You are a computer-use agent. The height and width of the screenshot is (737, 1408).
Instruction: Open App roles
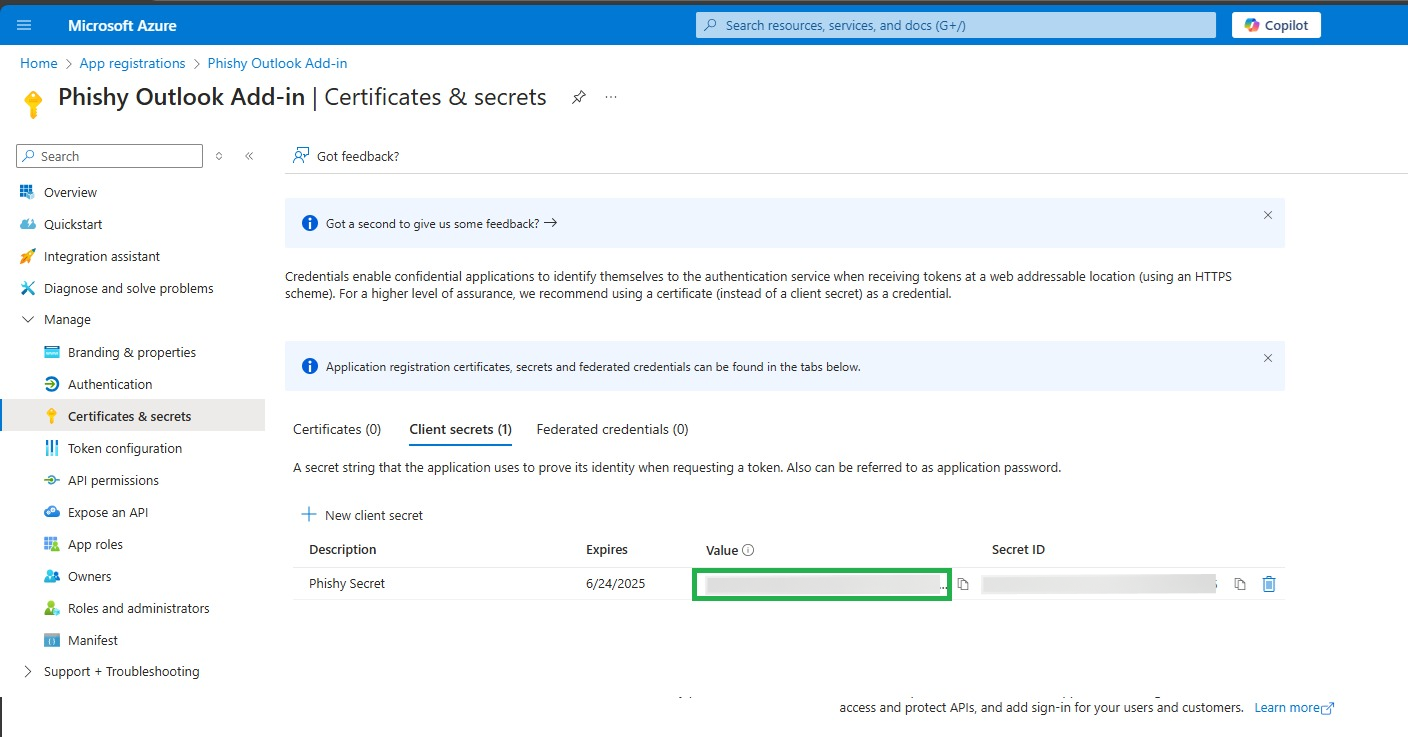[x=95, y=544]
